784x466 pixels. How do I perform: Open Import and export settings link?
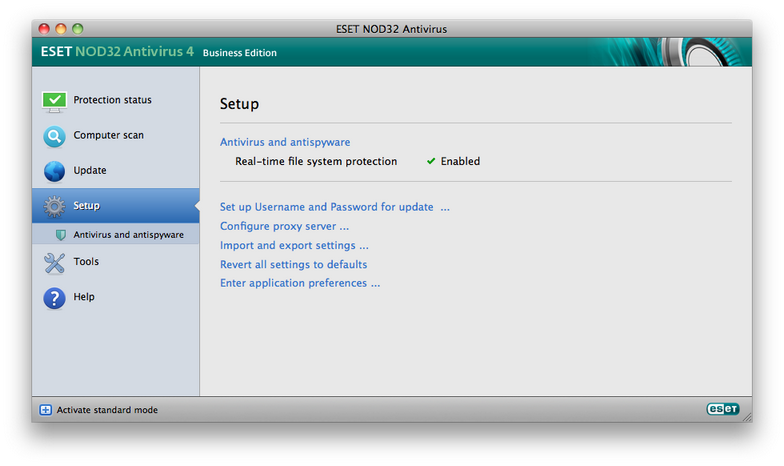click(294, 246)
